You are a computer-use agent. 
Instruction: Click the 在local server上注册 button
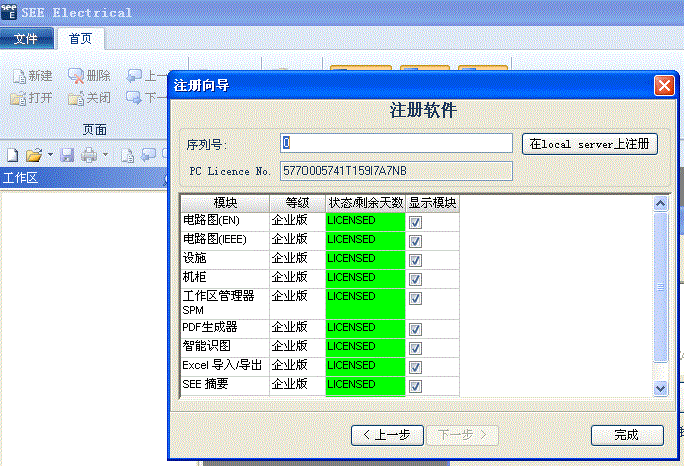[589, 144]
